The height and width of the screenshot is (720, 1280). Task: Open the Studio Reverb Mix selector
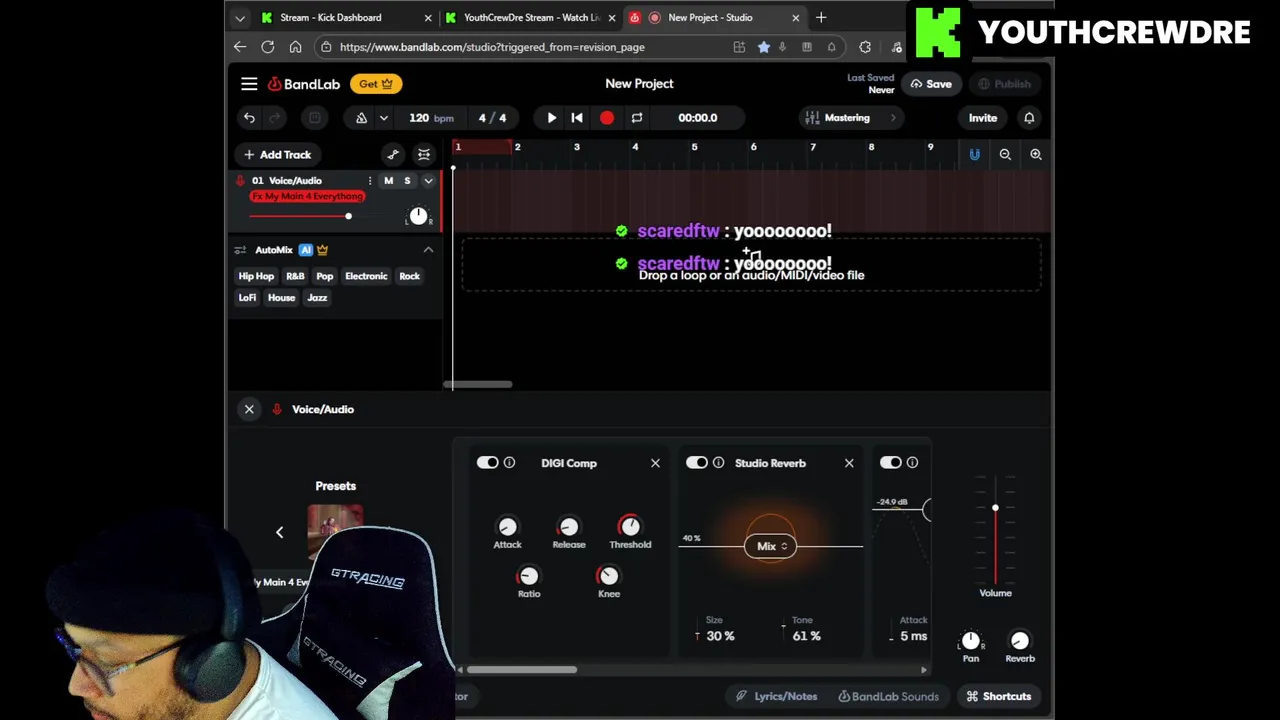tap(770, 546)
